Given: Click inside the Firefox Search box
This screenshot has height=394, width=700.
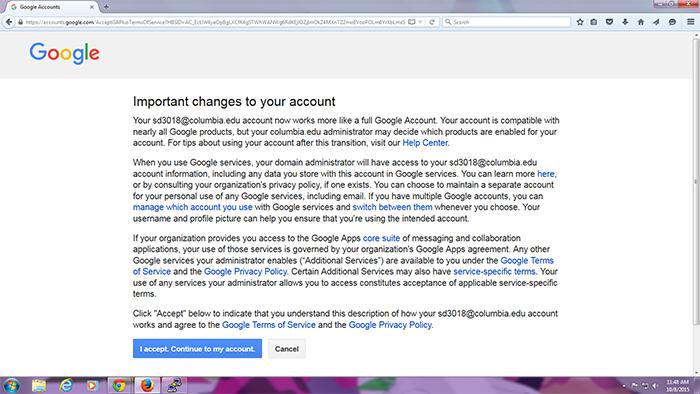Looking at the screenshot, I should (x=507, y=22).
